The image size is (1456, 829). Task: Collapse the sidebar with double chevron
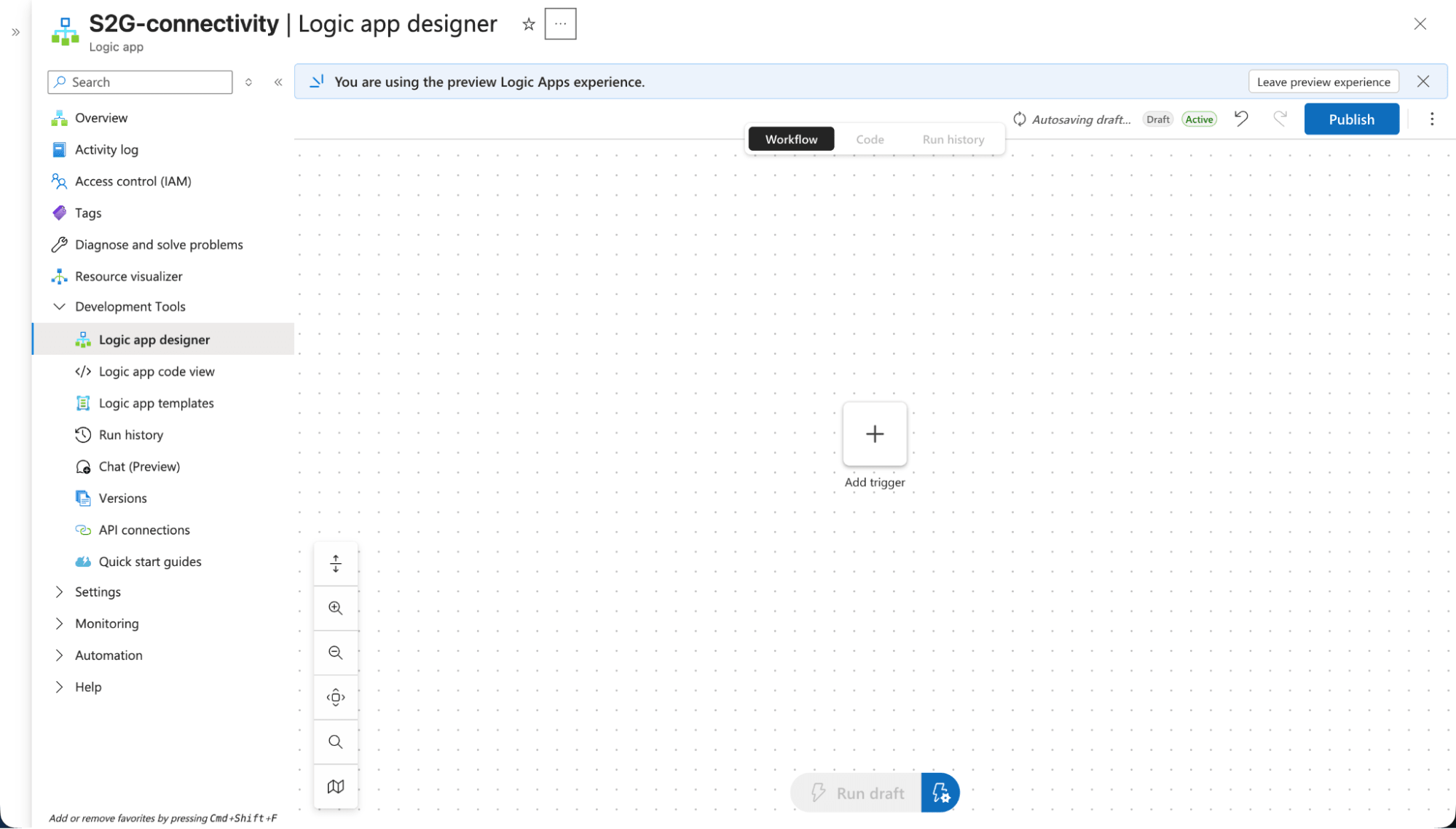point(278,82)
